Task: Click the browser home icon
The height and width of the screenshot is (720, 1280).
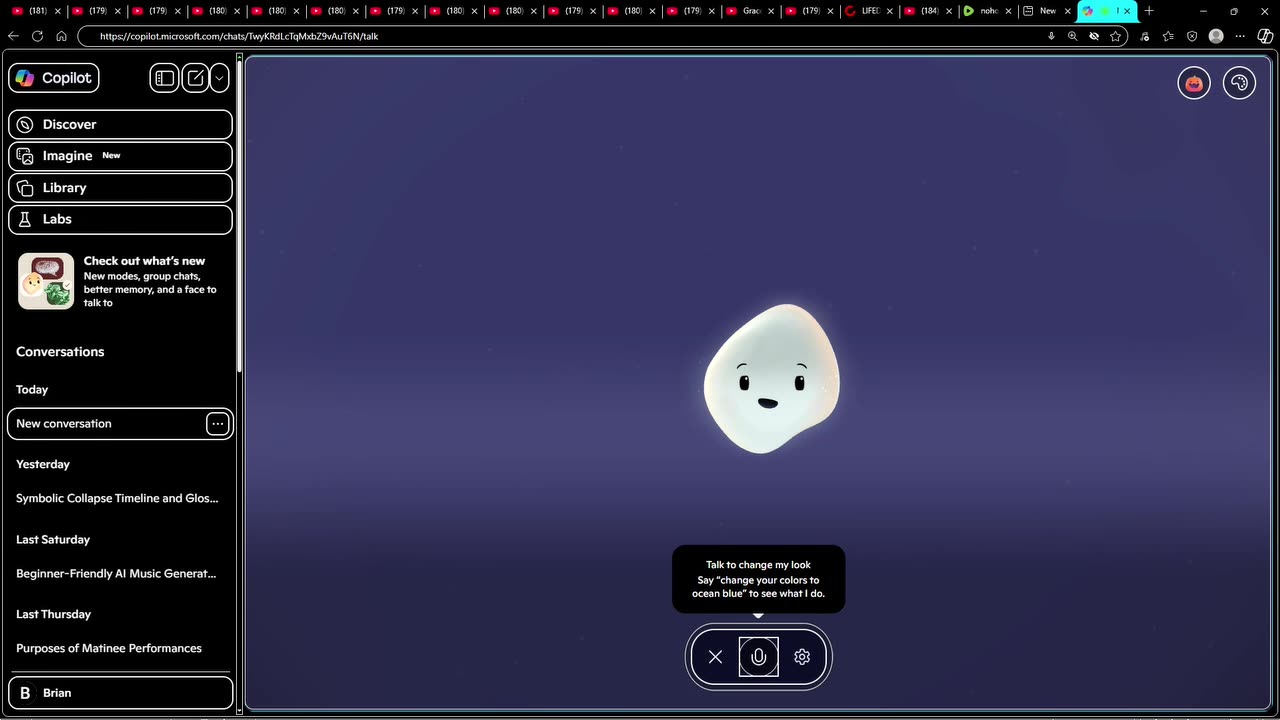Action: [61, 36]
